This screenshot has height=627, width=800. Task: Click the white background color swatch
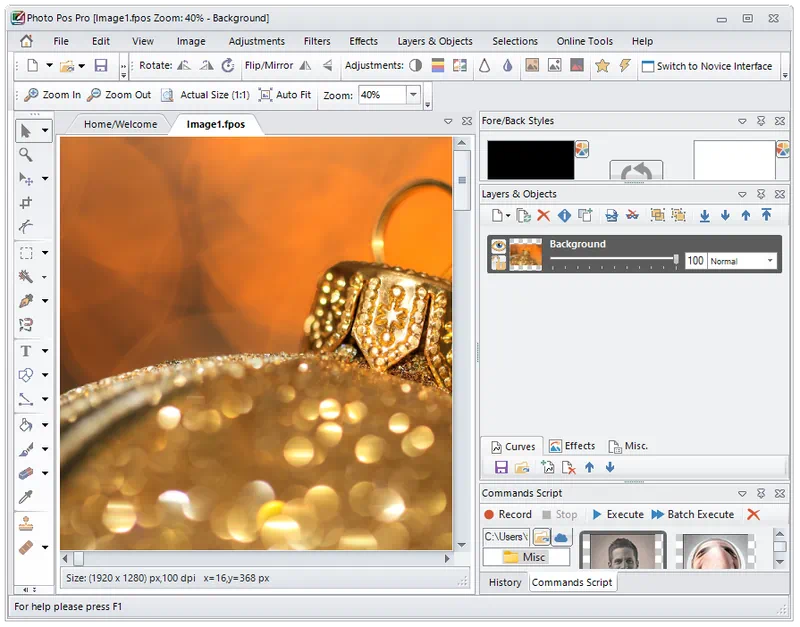tap(734, 160)
